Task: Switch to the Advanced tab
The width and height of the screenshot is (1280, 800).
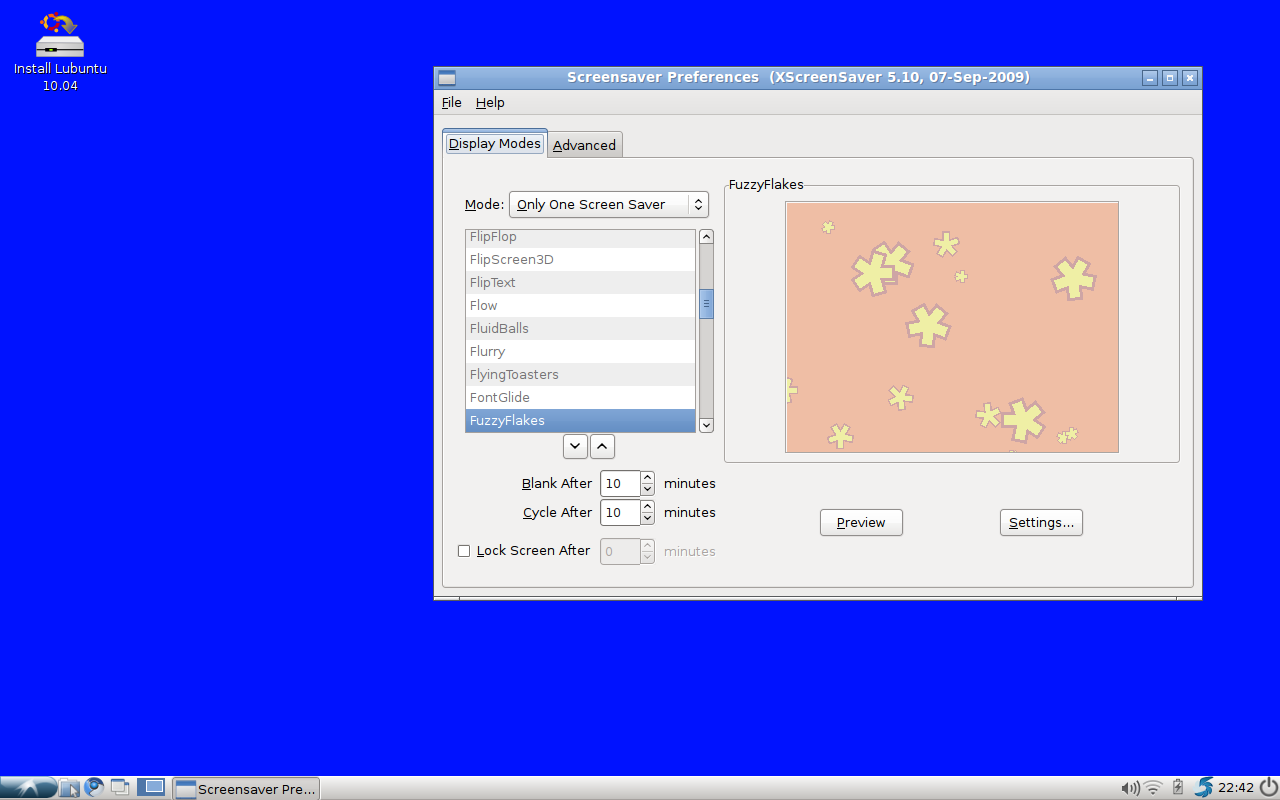Action: coord(584,145)
